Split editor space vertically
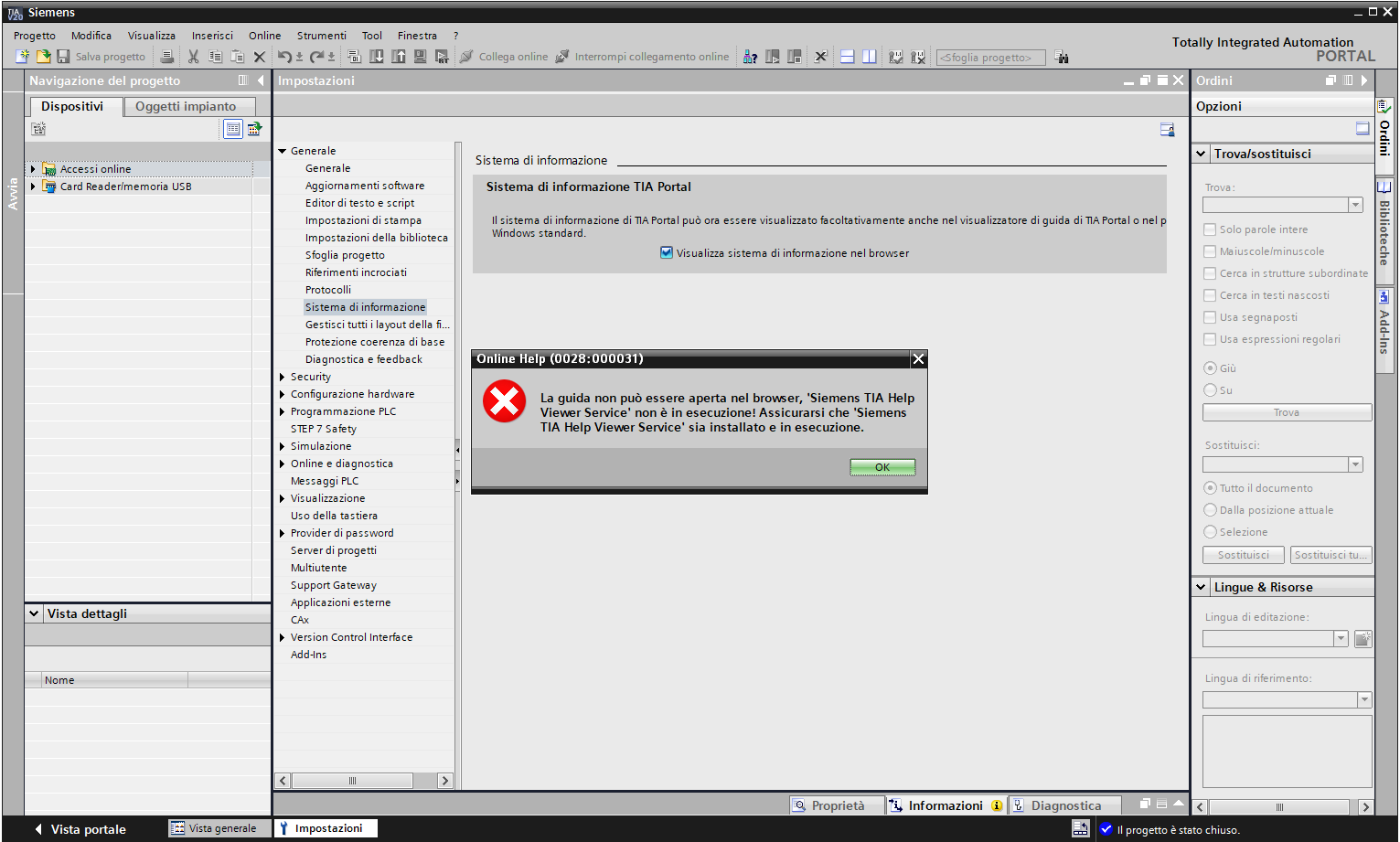The width and height of the screenshot is (1400, 842). (x=869, y=57)
